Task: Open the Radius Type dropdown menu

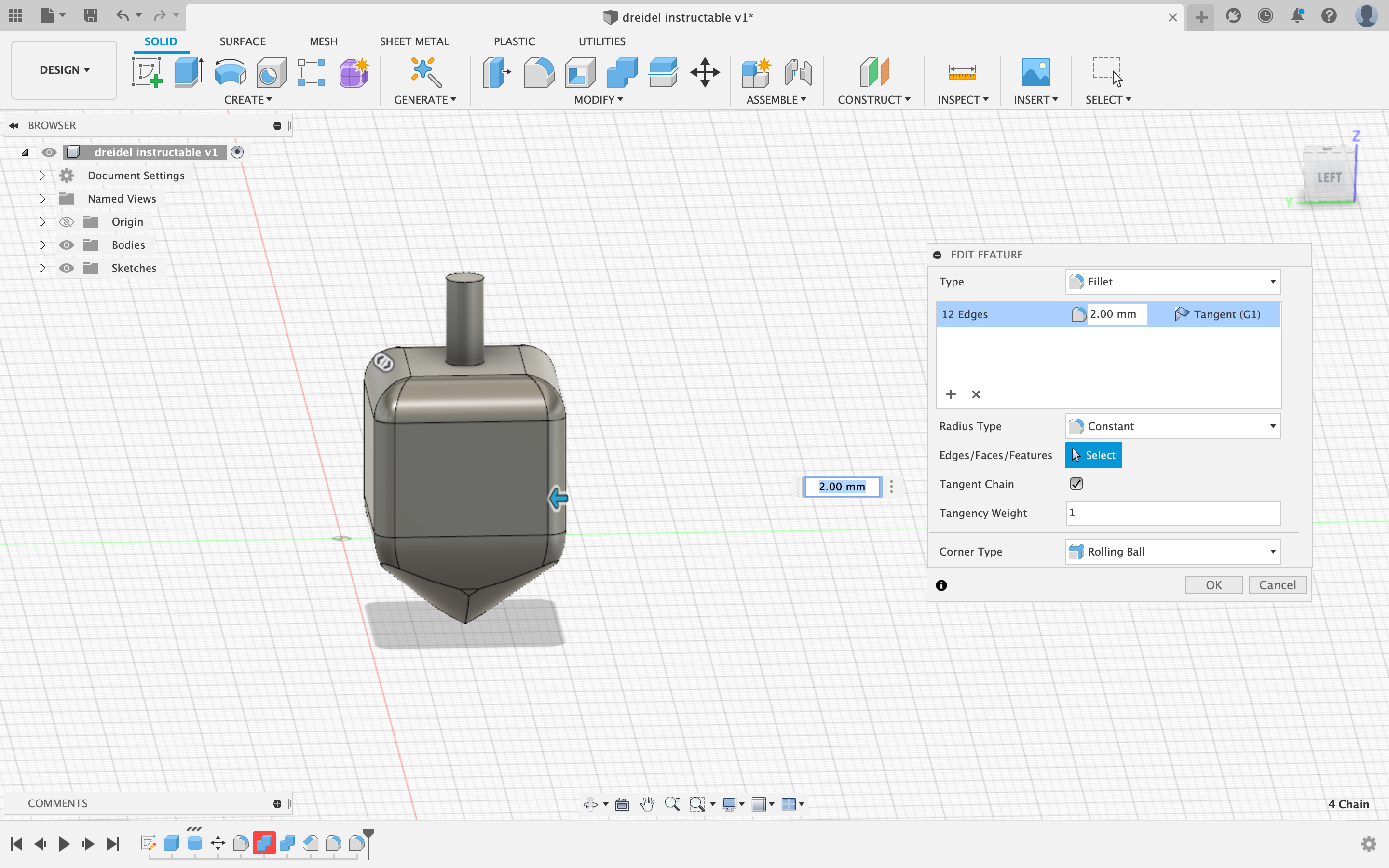Action: click(1173, 426)
